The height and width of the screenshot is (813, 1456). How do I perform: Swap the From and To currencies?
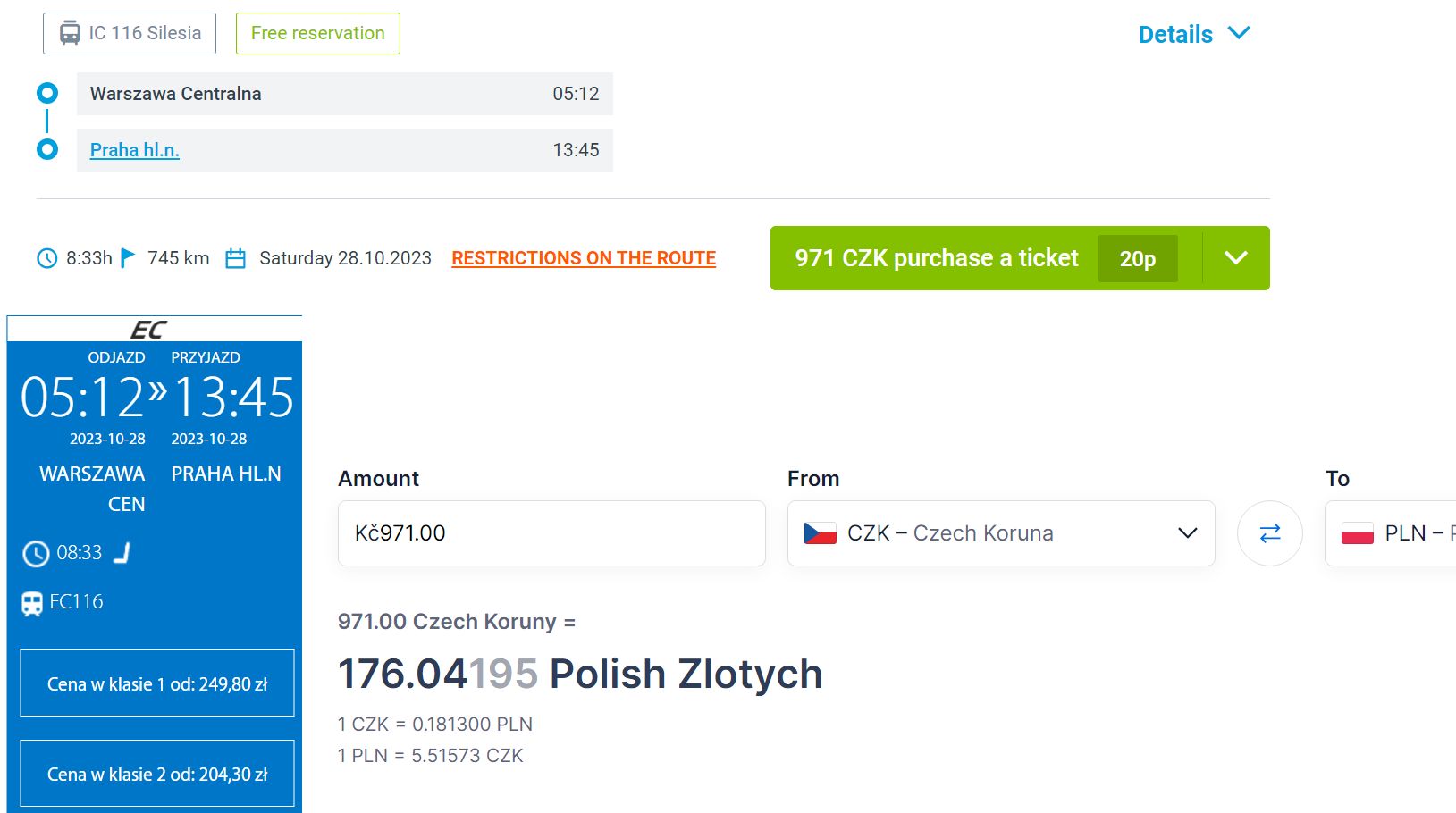[1269, 533]
